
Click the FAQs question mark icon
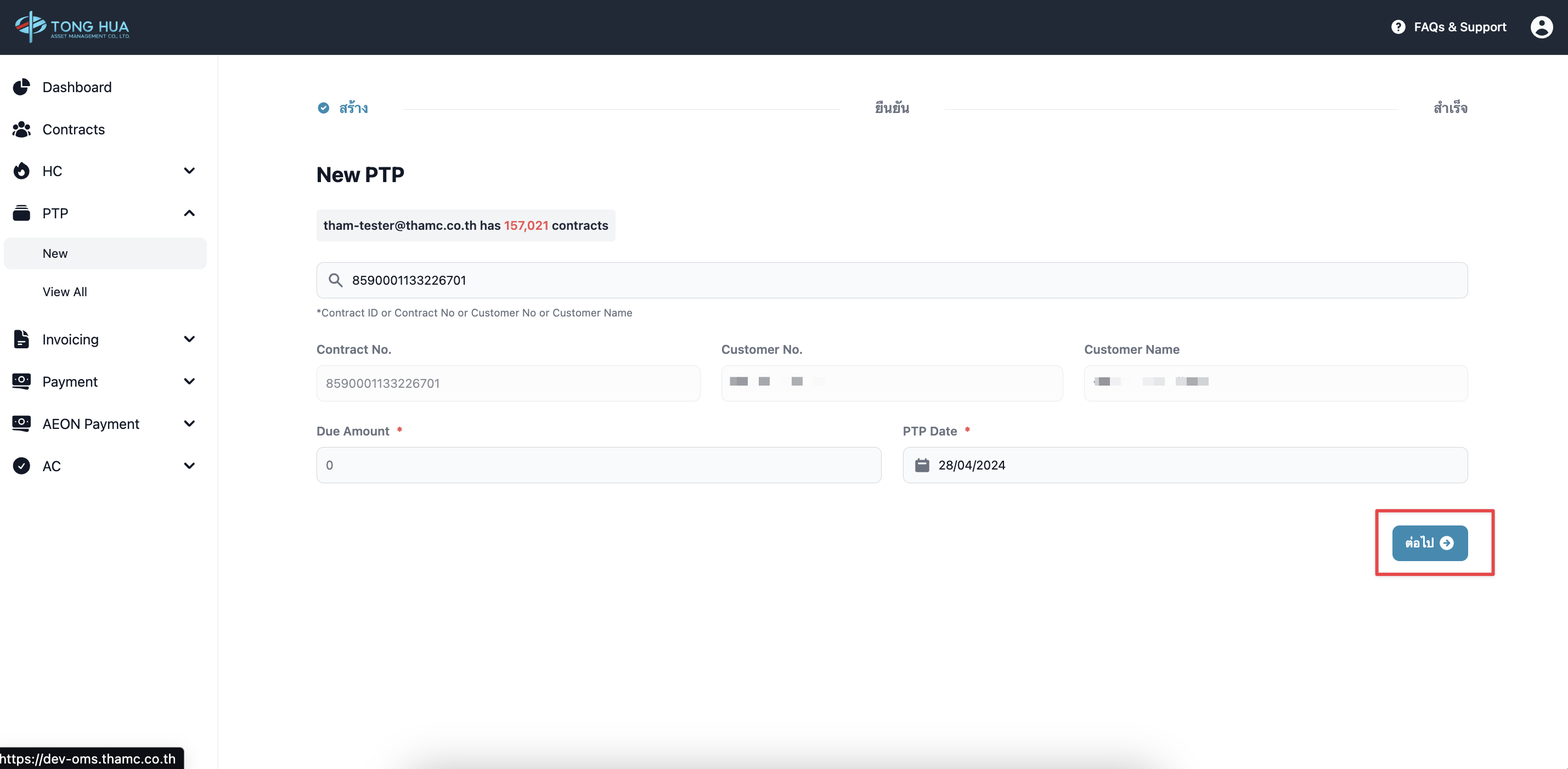[x=1398, y=27]
